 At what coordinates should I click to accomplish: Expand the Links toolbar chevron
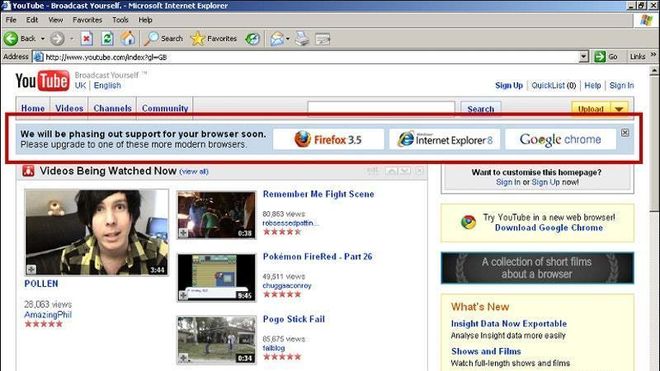click(x=653, y=55)
